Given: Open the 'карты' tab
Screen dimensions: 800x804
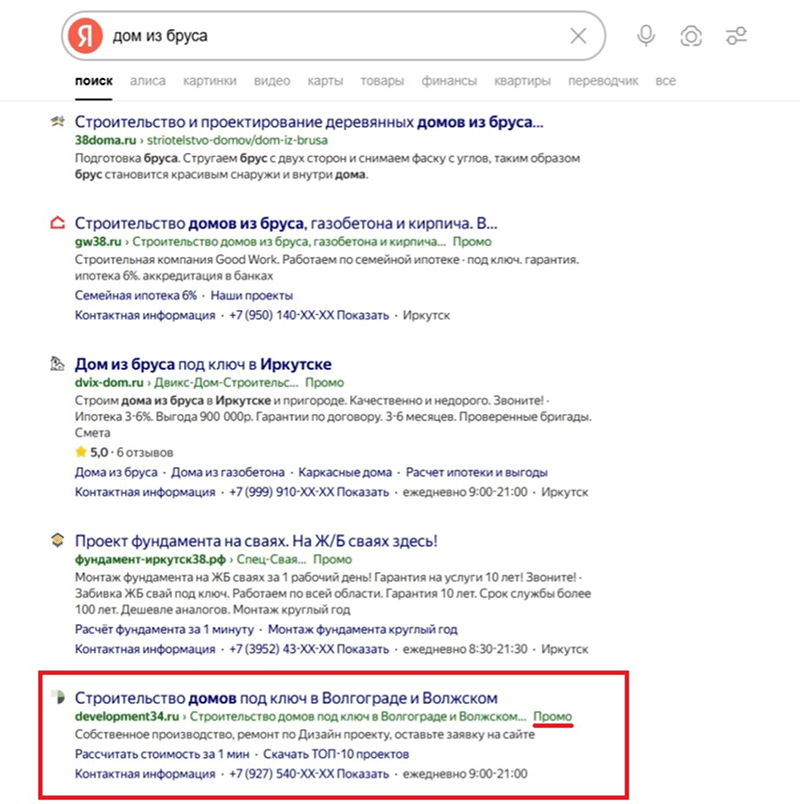Looking at the screenshot, I should 325,81.
